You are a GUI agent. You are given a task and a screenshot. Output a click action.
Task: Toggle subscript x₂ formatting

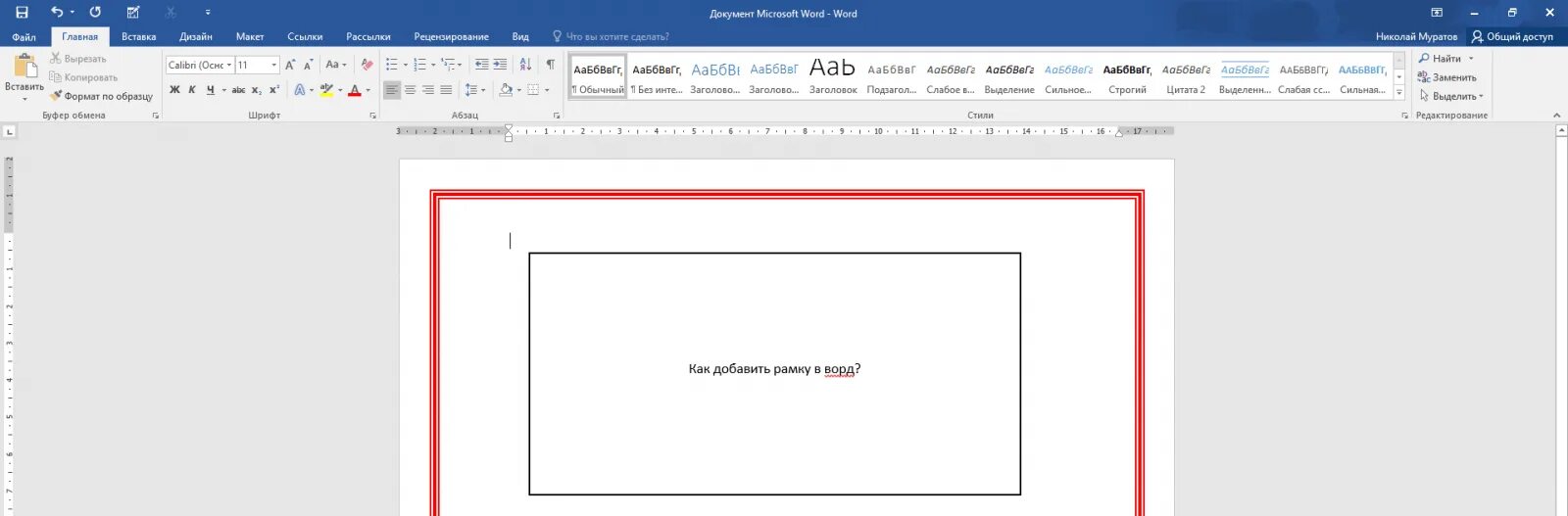(256, 90)
